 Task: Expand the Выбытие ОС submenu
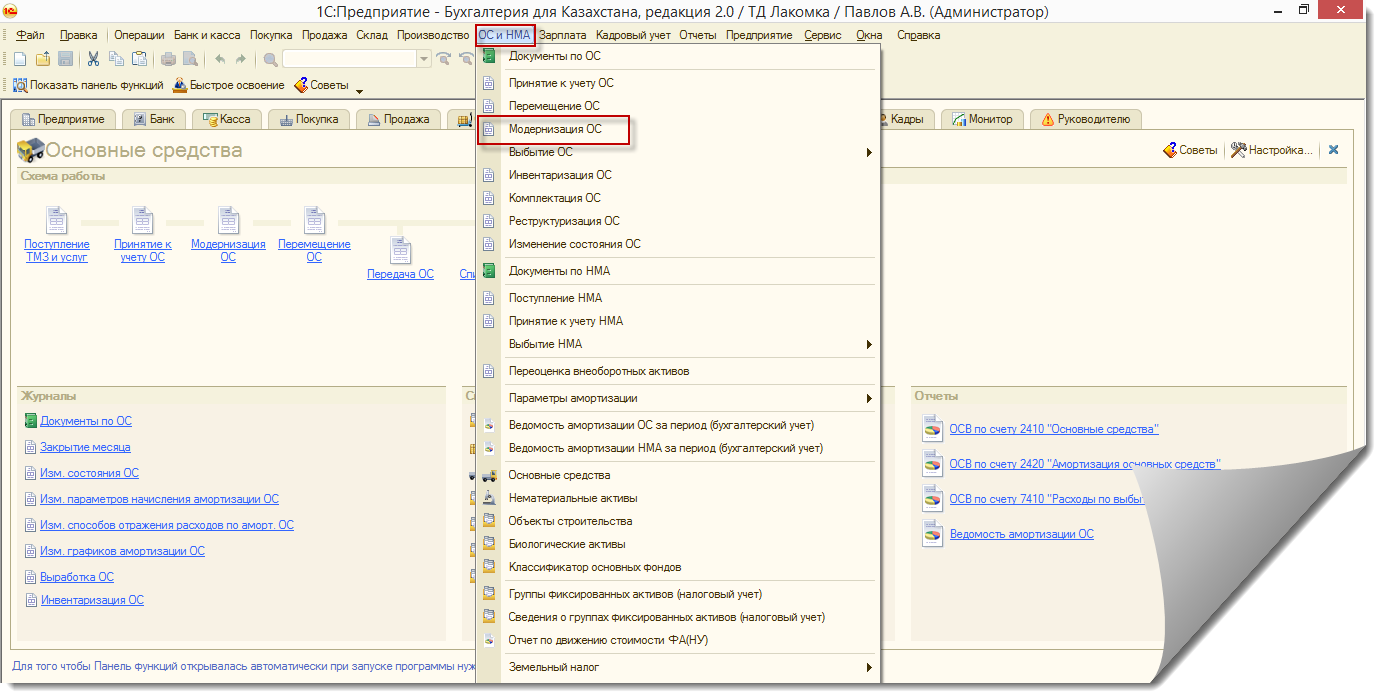869,152
